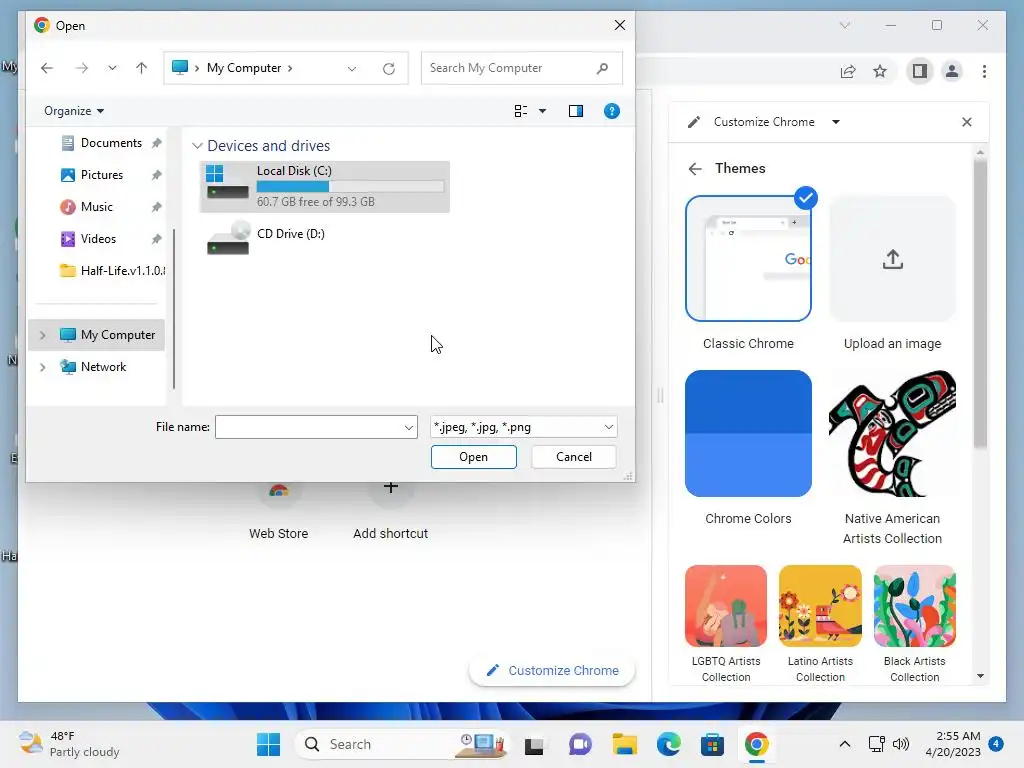Click the Search My Computer field

521,68
